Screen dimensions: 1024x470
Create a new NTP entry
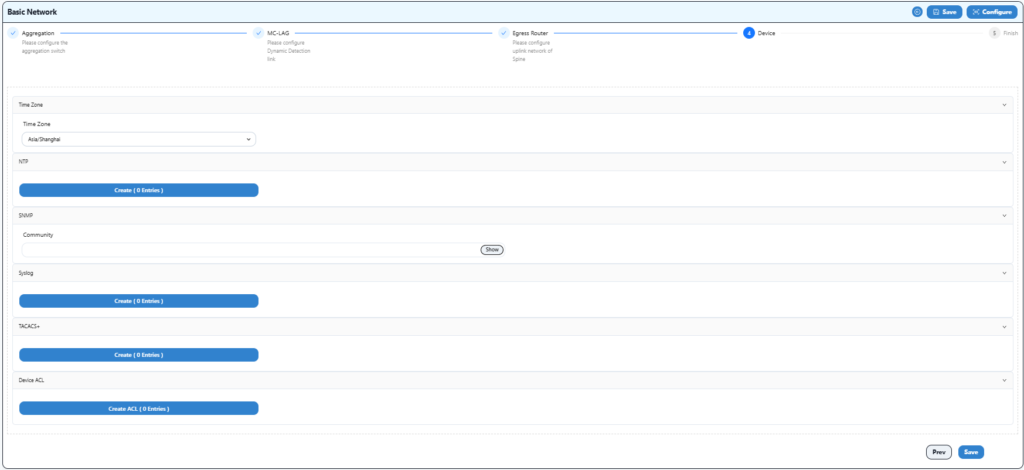[138, 190]
